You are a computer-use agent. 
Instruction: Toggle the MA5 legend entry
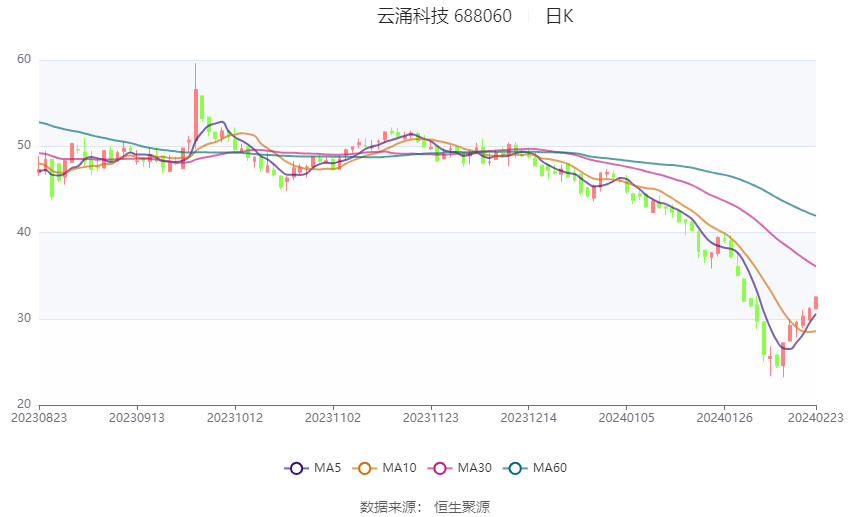313,468
